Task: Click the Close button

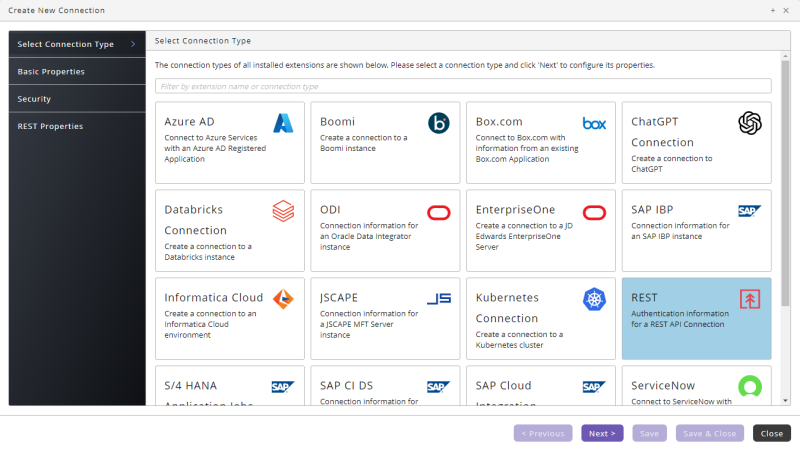Action: pos(771,433)
